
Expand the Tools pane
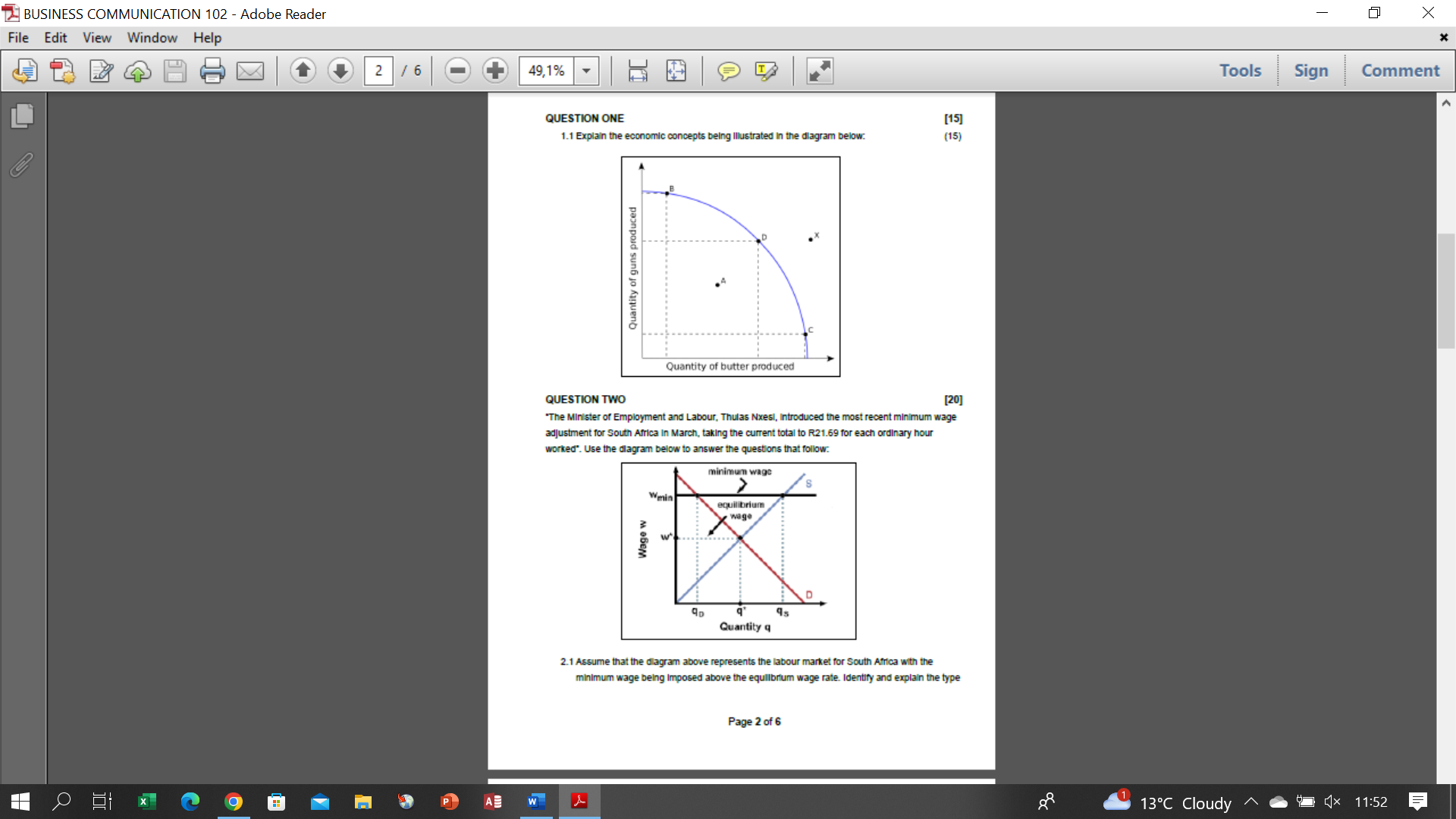[x=1239, y=70]
